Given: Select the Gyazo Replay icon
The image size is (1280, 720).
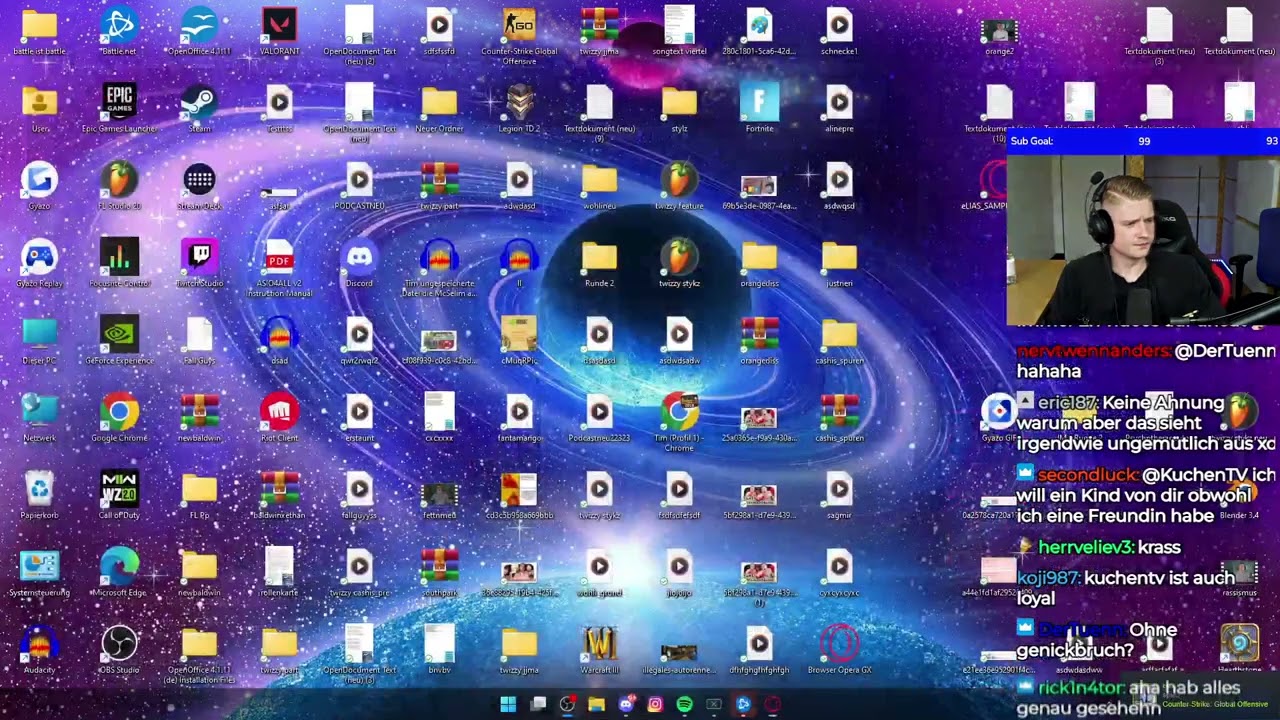Looking at the screenshot, I should 39,263.
